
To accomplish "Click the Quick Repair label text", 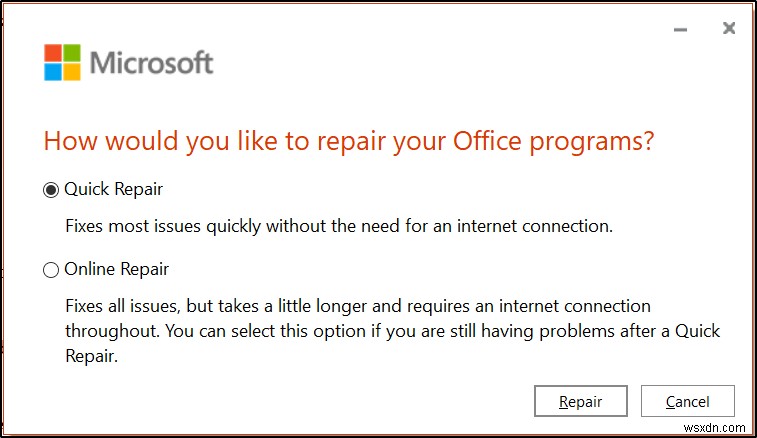I will (x=113, y=189).
